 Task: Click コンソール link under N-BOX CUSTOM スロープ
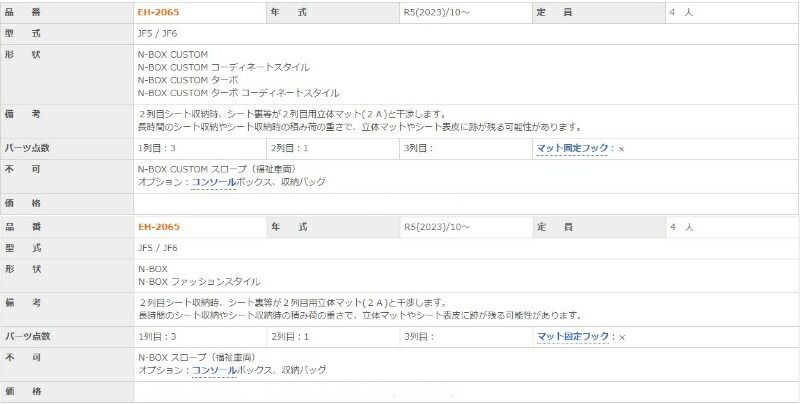[x=213, y=182]
